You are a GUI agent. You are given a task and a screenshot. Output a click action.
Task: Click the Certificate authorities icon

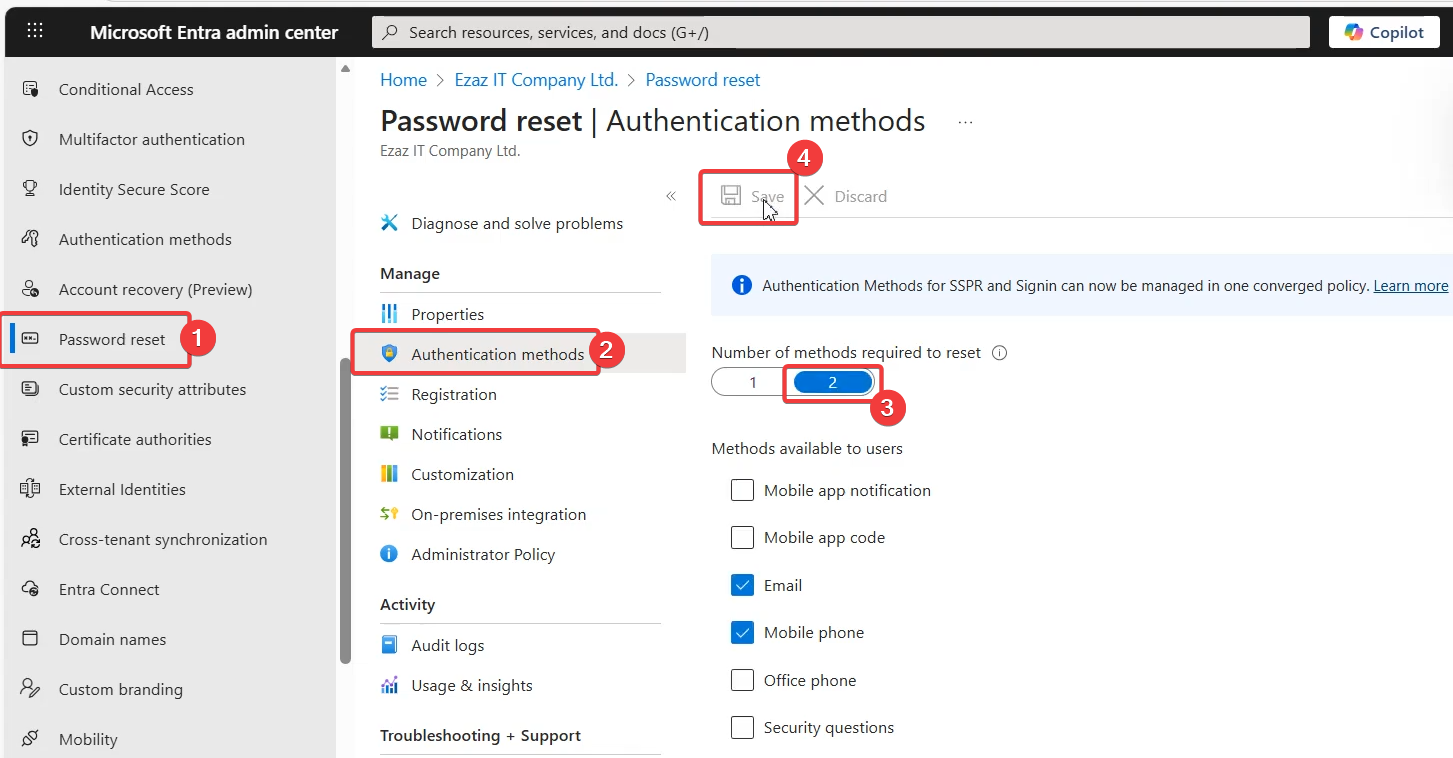coord(30,439)
